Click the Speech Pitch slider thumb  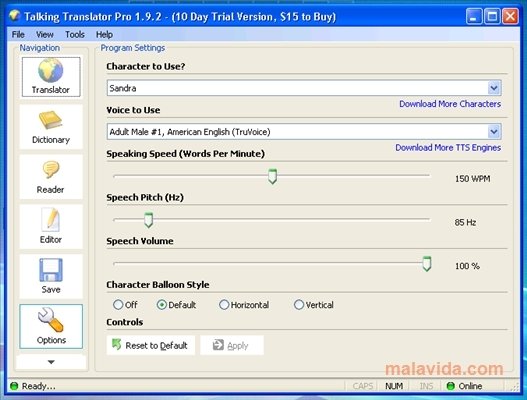(x=148, y=220)
